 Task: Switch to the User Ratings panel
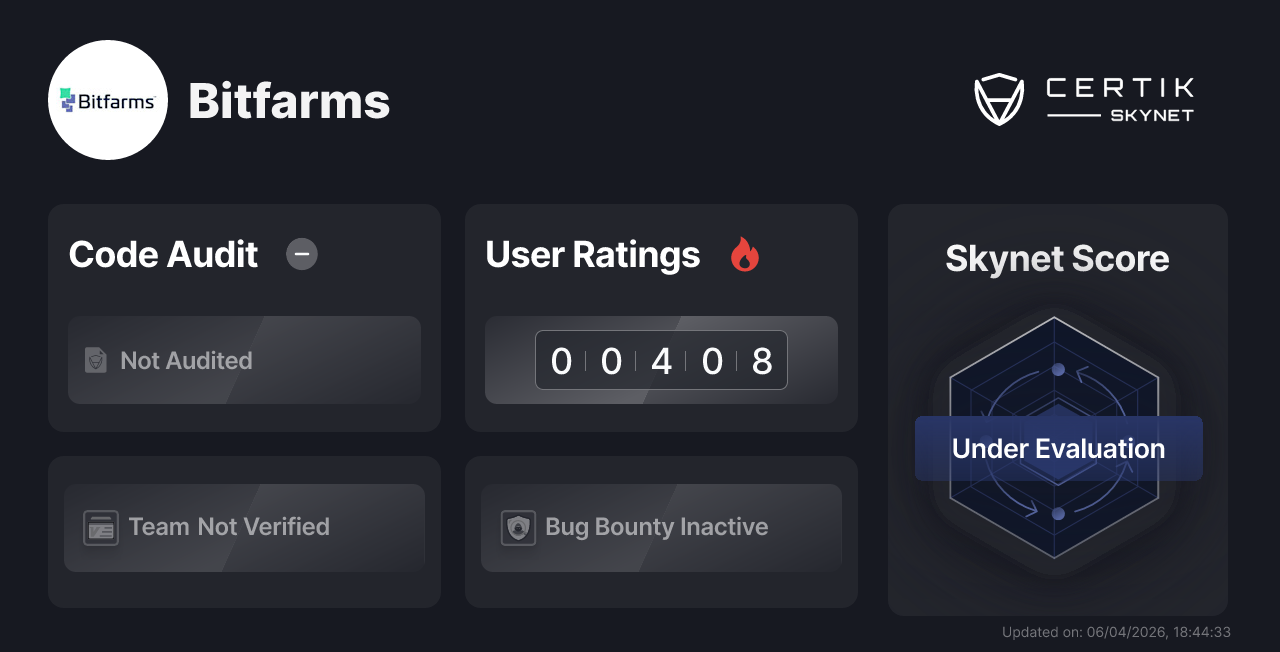(592, 255)
